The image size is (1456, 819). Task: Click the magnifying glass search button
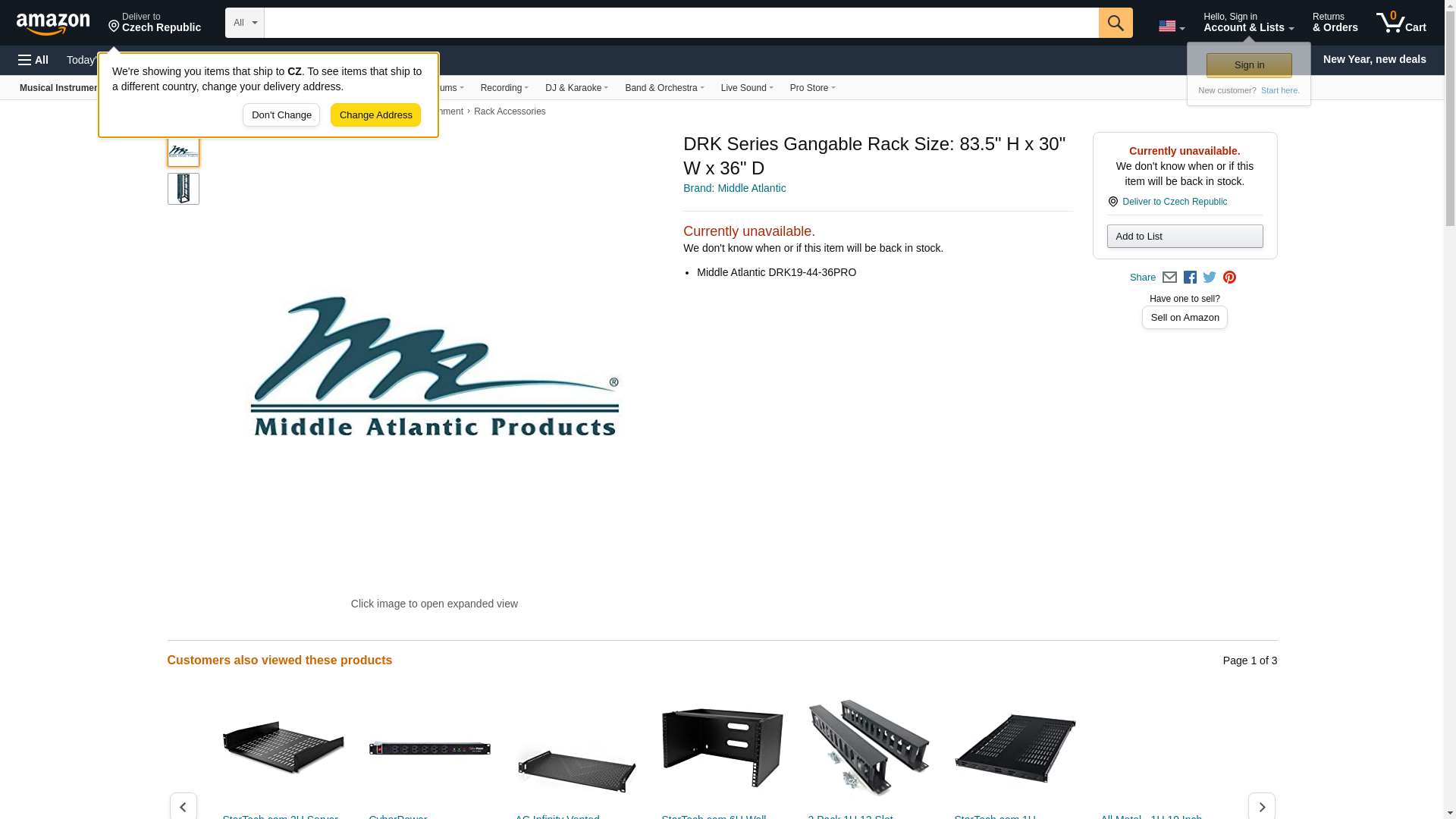click(x=1115, y=23)
